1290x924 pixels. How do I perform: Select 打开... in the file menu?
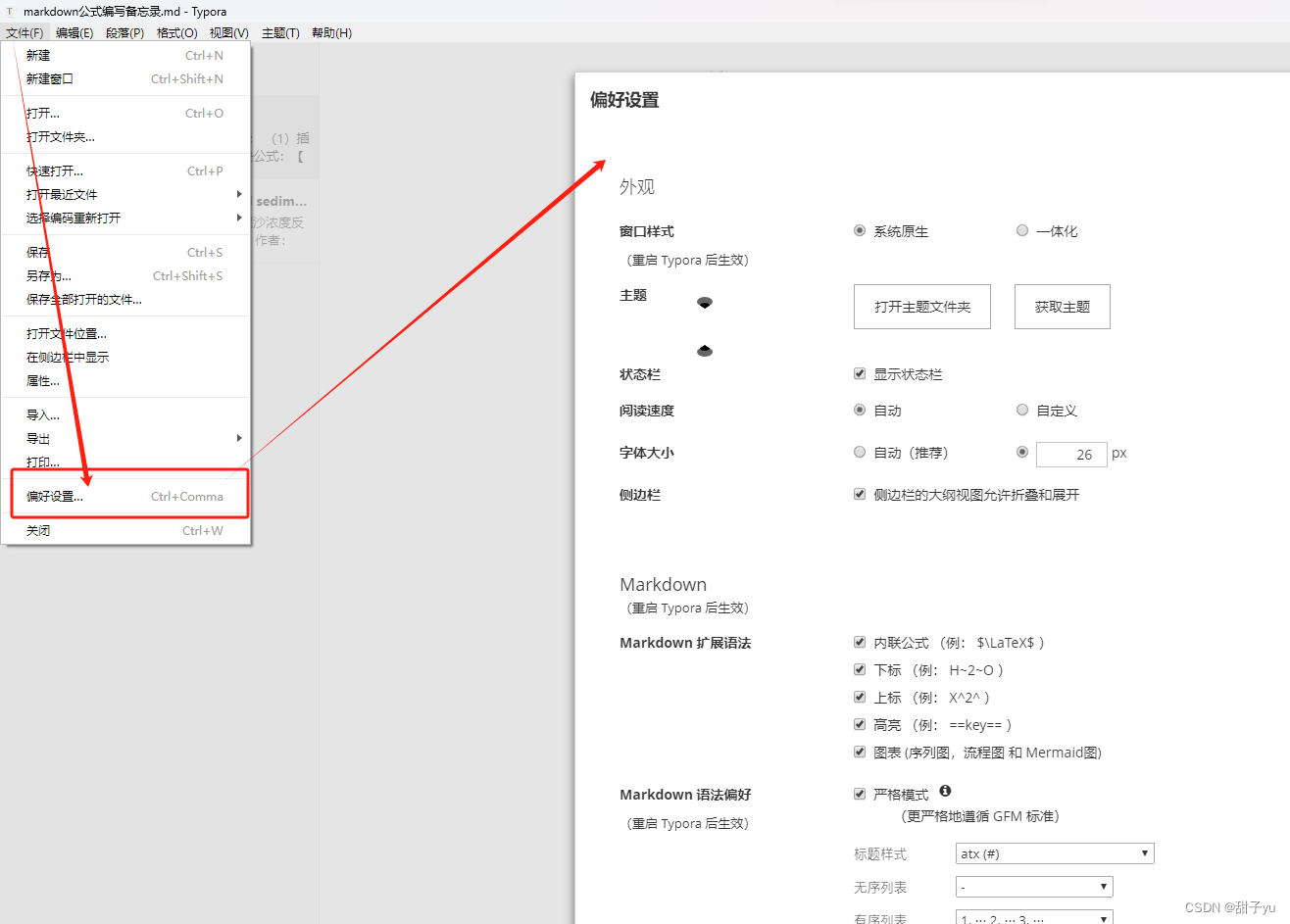[126, 114]
